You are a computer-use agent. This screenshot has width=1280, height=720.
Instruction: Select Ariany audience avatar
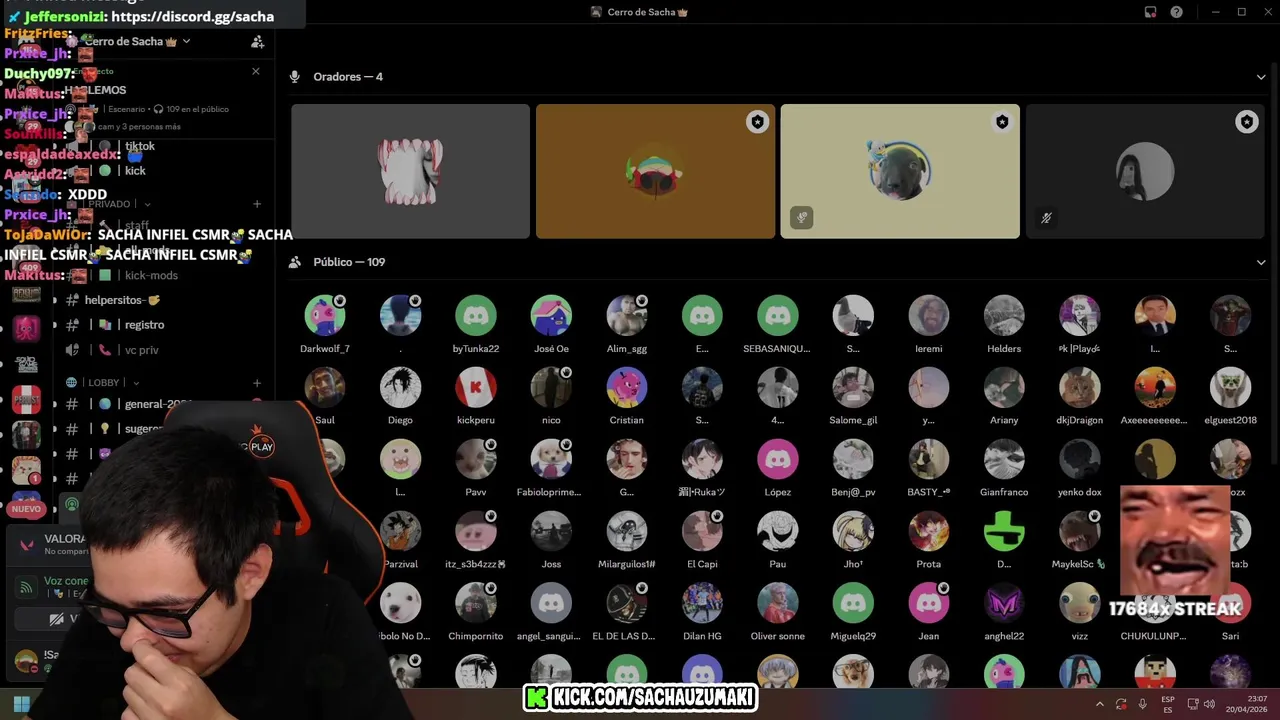point(1004,387)
